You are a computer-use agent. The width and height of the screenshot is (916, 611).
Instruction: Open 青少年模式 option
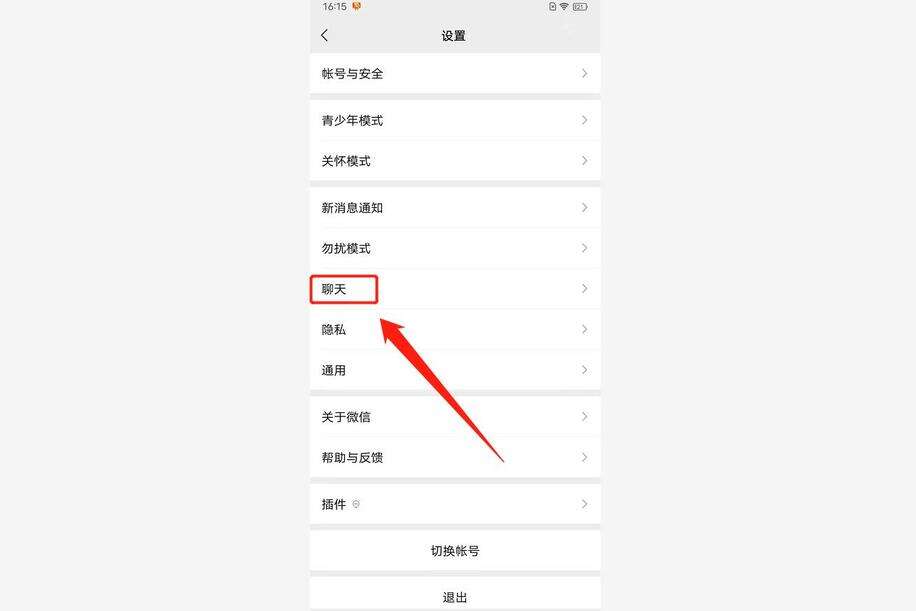455,120
